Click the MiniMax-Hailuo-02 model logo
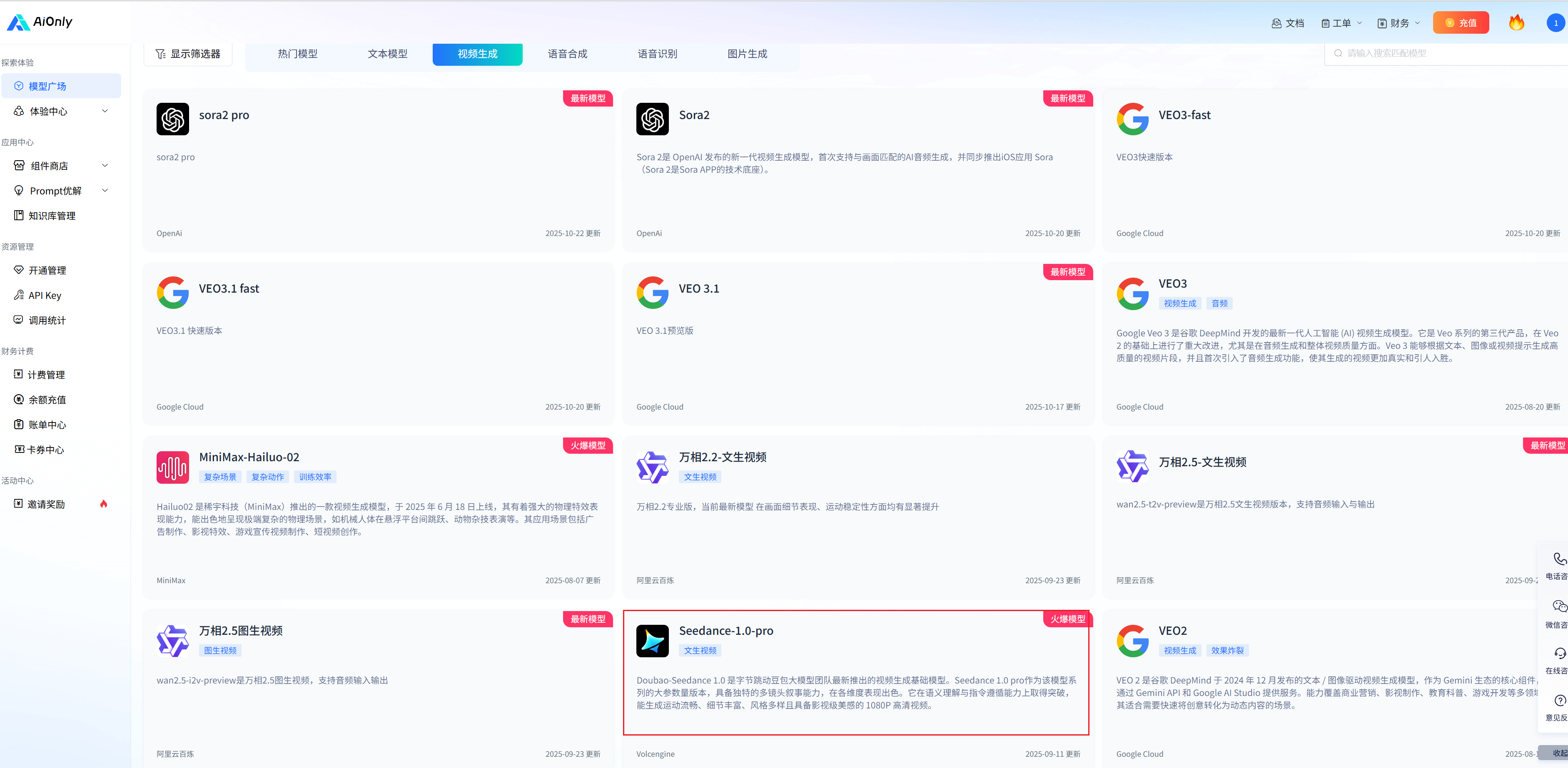Image resolution: width=1568 pixels, height=768 pixels. (172, 467)
